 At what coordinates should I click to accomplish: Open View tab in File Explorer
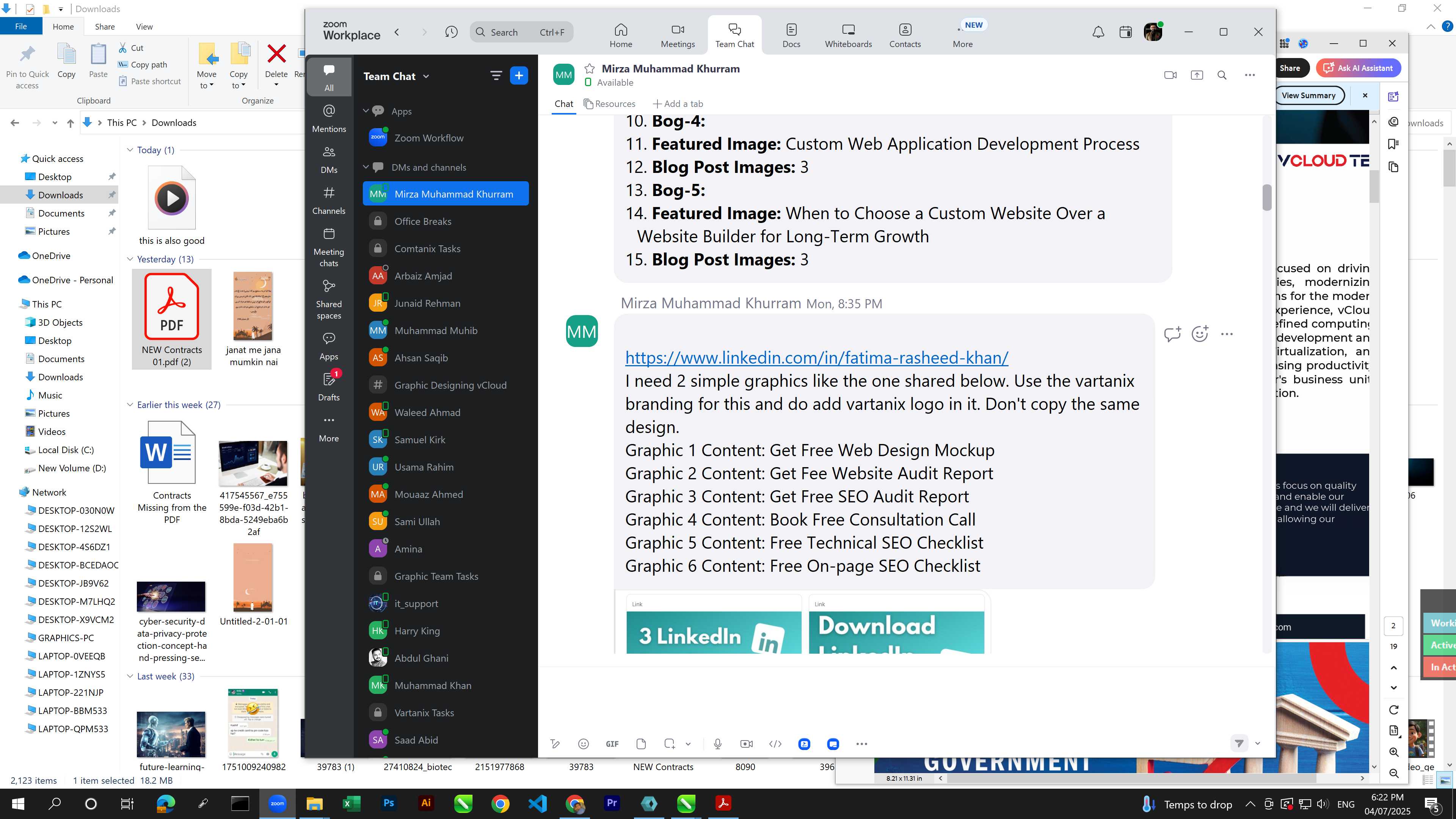pyautogui.click(x=144, y=27)
